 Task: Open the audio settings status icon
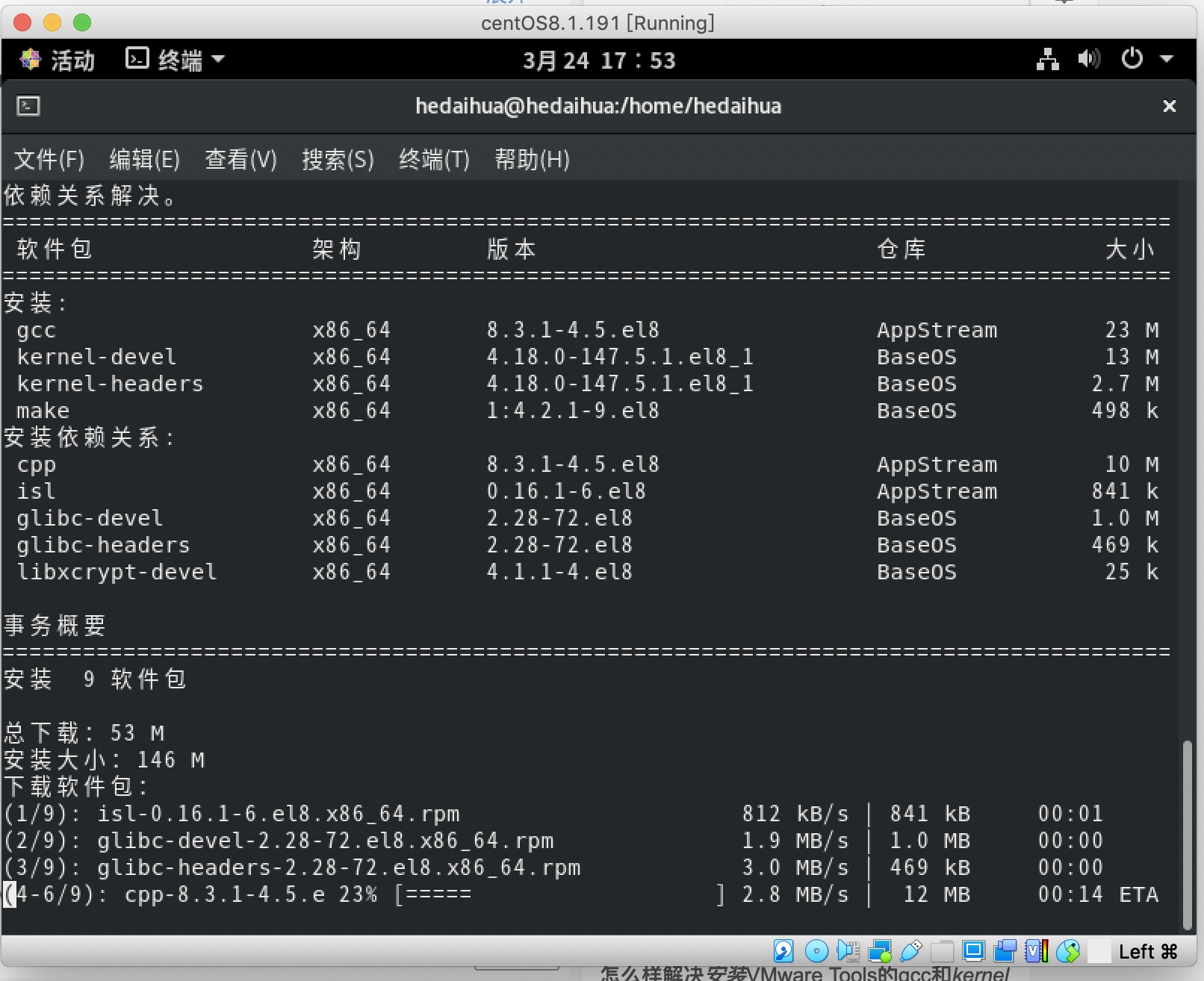tap(848, 950)
